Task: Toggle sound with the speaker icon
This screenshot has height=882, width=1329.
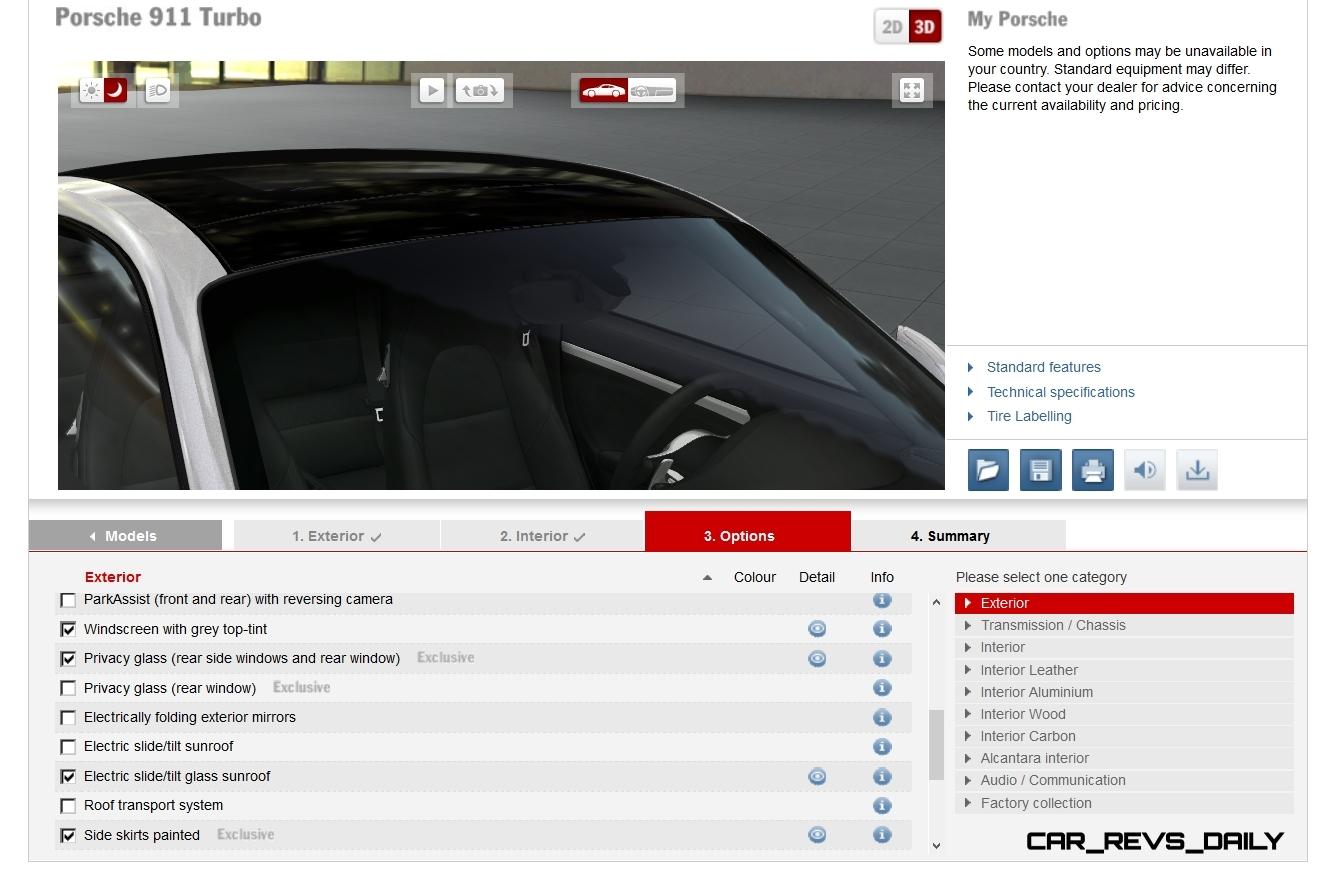Action: [1145, 470]
